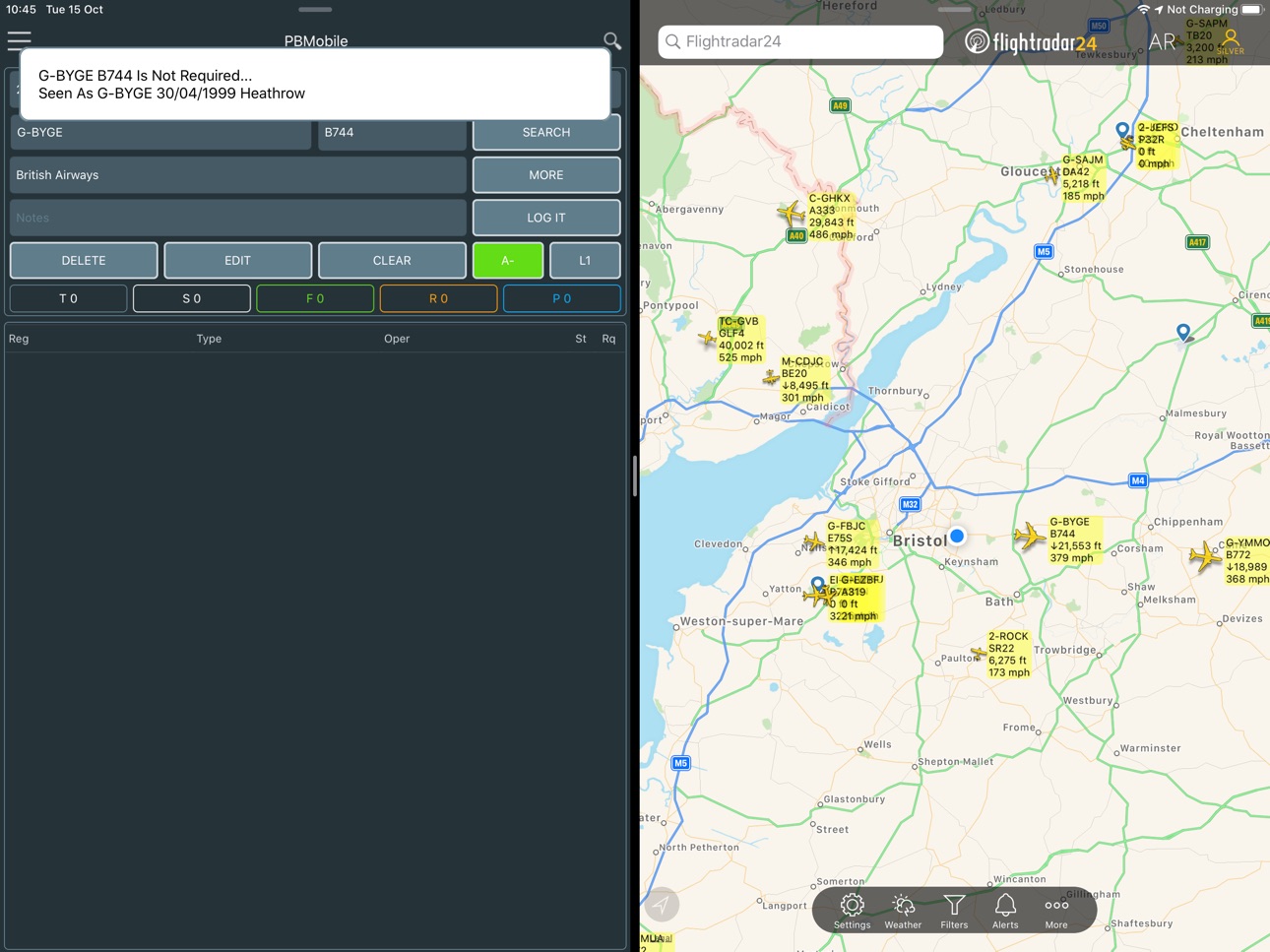Toggle the green F 0 counter filter
This screenshot has height=952, width=1270.
click(315, 298)
